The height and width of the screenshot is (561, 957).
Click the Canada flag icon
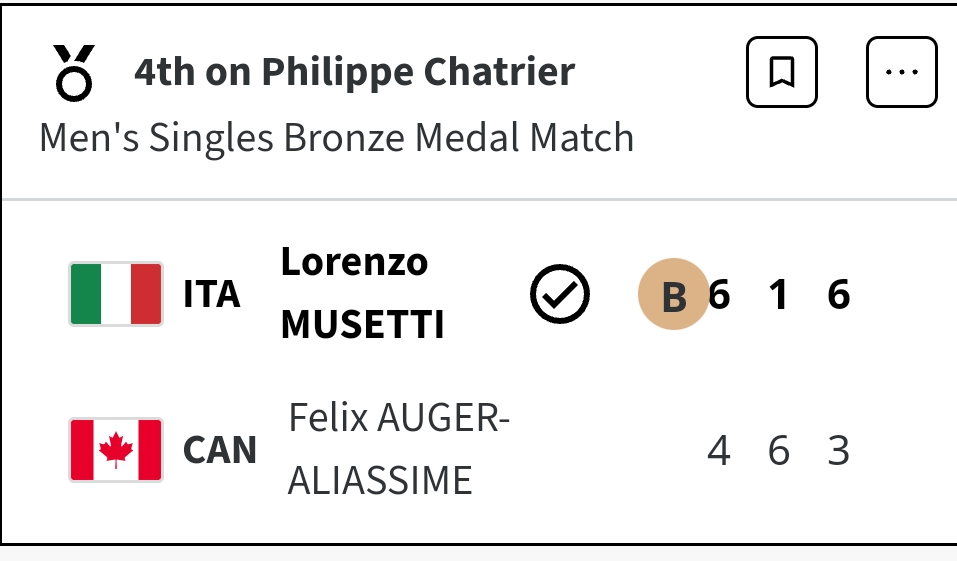(116, 450)
